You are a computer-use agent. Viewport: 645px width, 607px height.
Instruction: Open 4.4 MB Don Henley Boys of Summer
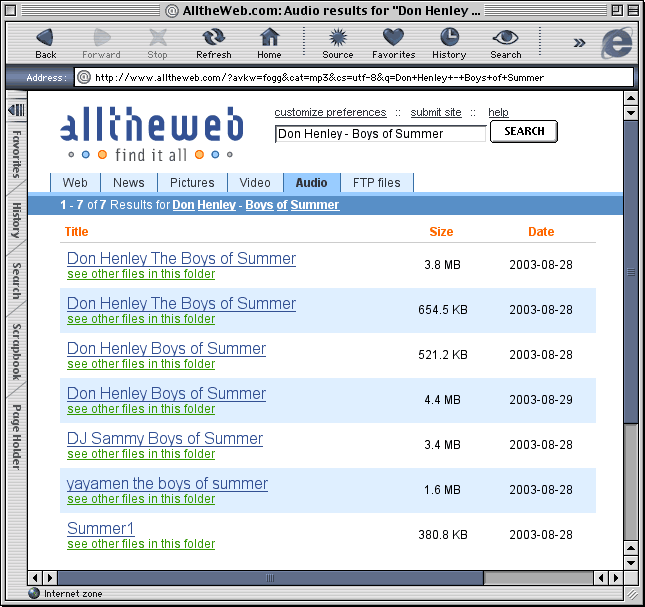coord(166,394)
